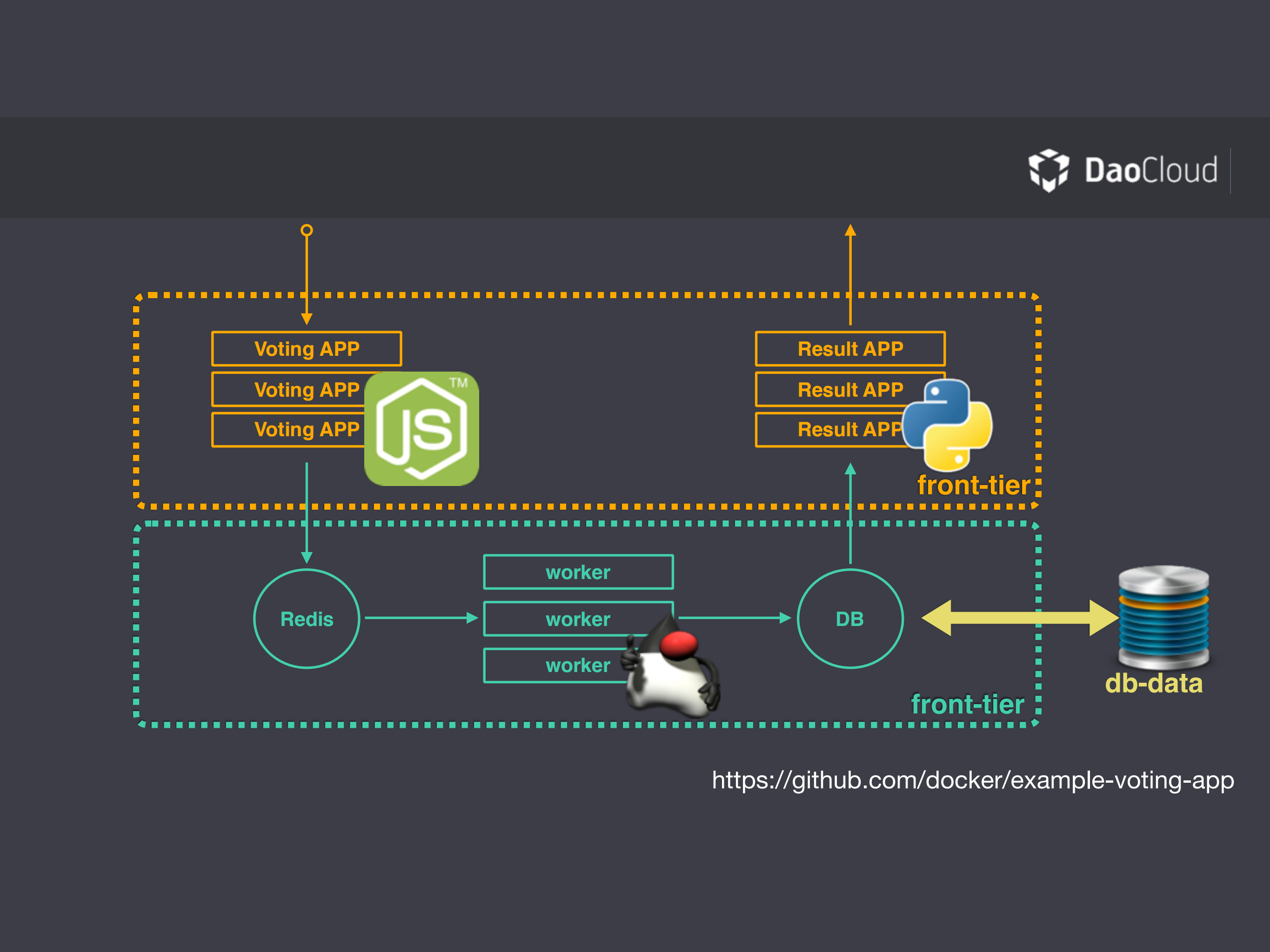Select the orange front-tier label
This screenshot has width=1270, height=952.
[x=974, y=485]
